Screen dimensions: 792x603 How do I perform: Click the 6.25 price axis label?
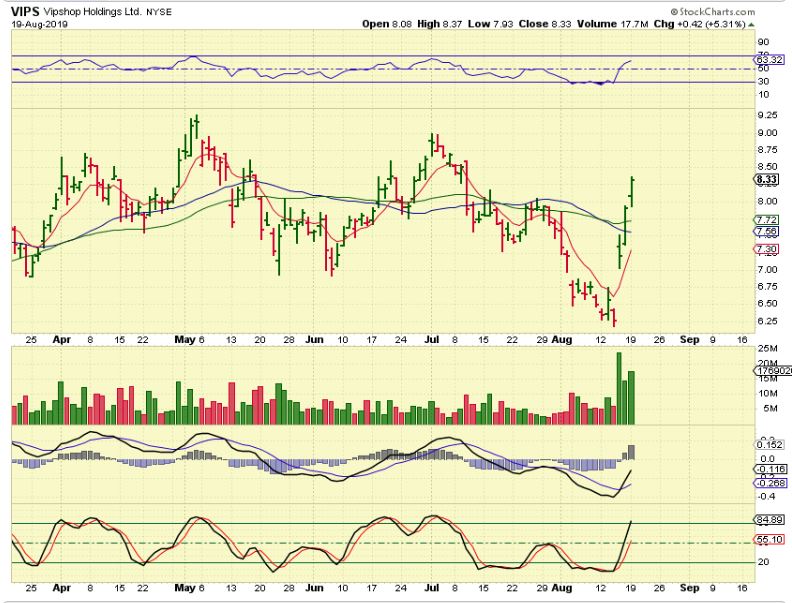[768, 321]
